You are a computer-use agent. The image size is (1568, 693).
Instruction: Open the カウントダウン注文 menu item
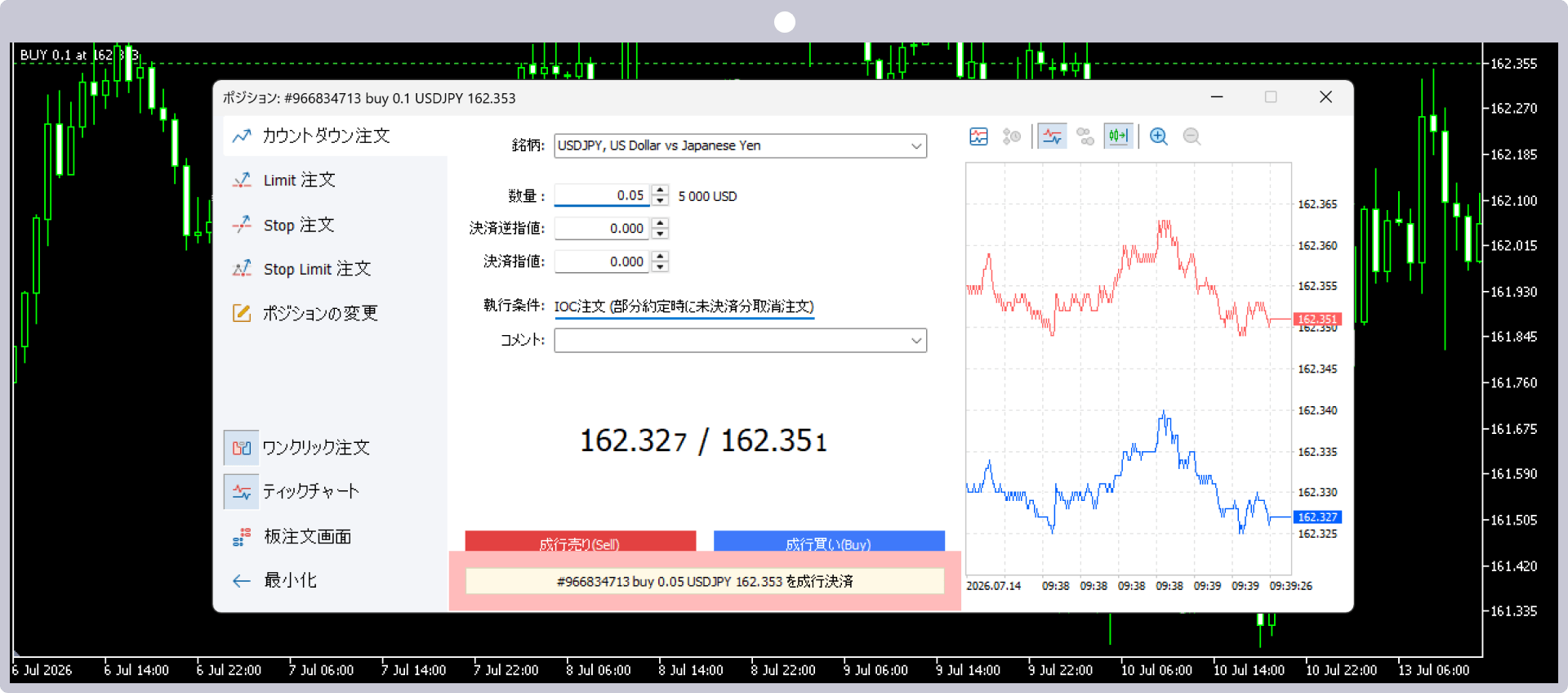coord(335,136)
